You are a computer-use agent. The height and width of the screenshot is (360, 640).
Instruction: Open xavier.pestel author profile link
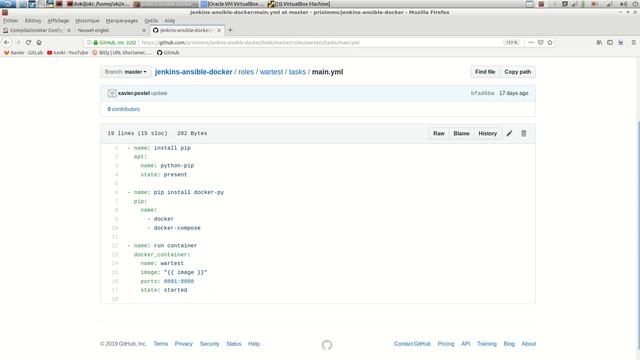point(134,93)
